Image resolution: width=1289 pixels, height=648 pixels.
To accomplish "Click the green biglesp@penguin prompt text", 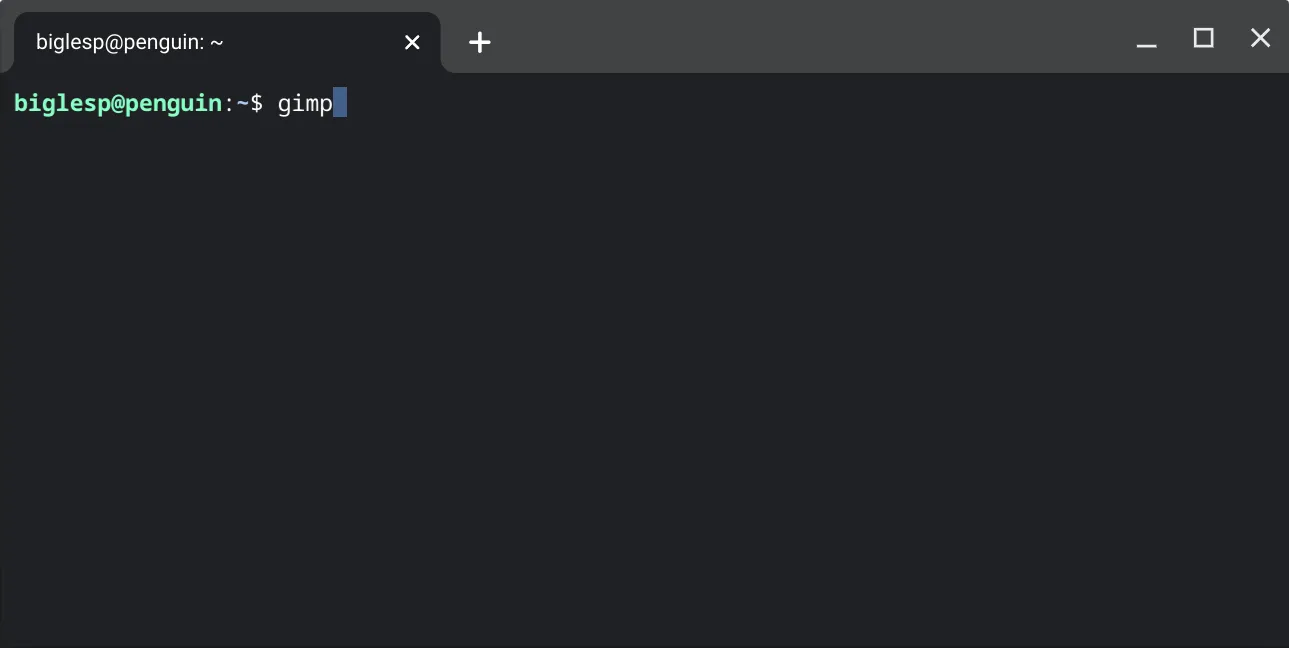I will pos(118,103).
